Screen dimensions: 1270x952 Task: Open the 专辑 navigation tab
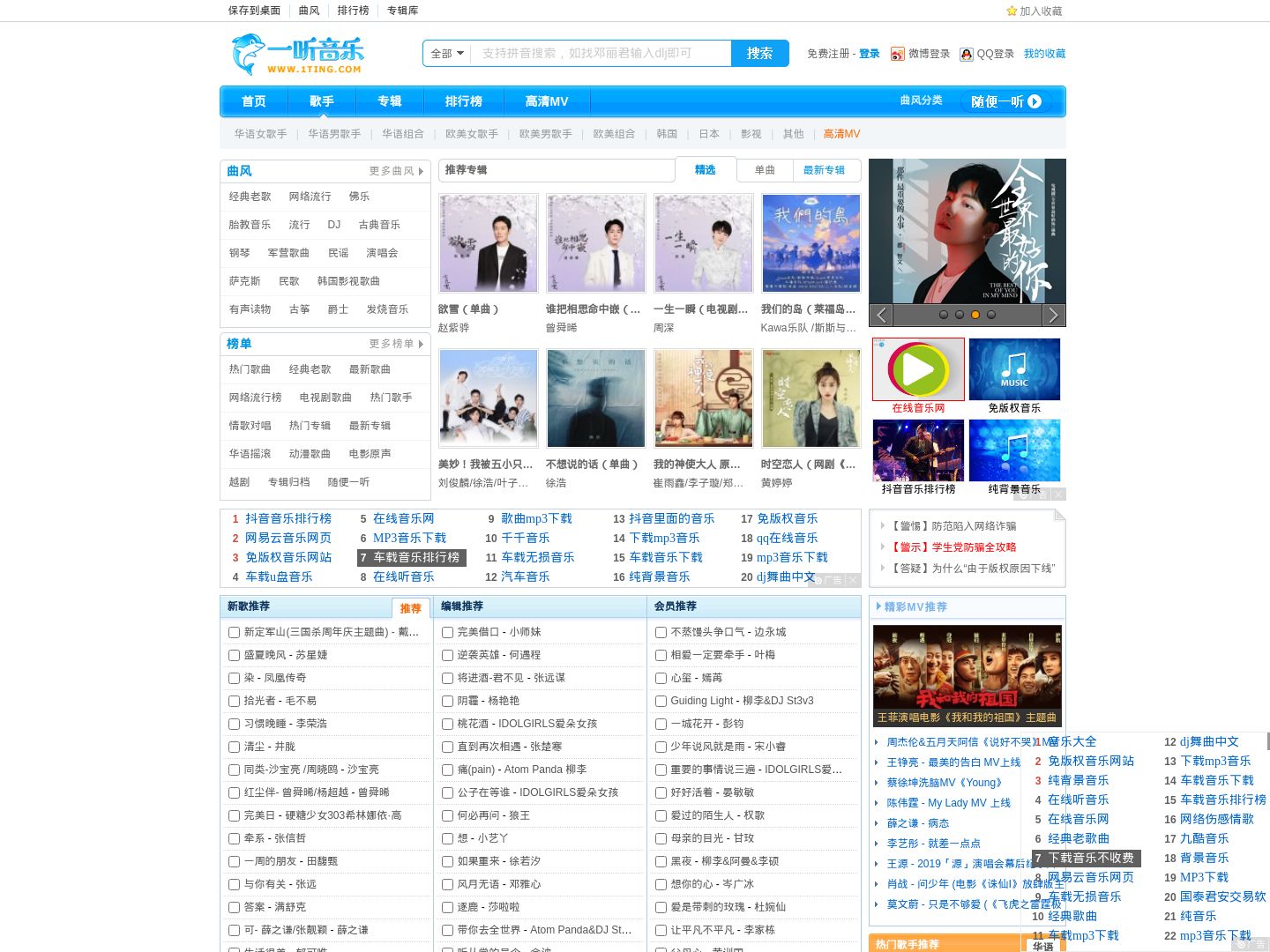(x=390, y=101)
